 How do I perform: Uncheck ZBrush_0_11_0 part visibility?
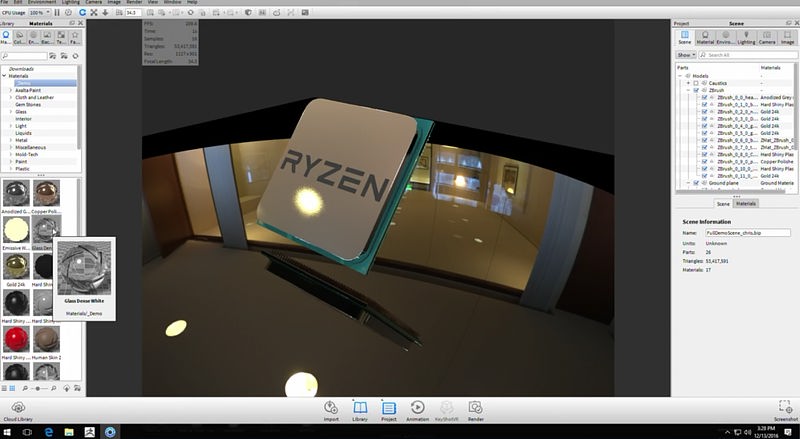[704, 176]
